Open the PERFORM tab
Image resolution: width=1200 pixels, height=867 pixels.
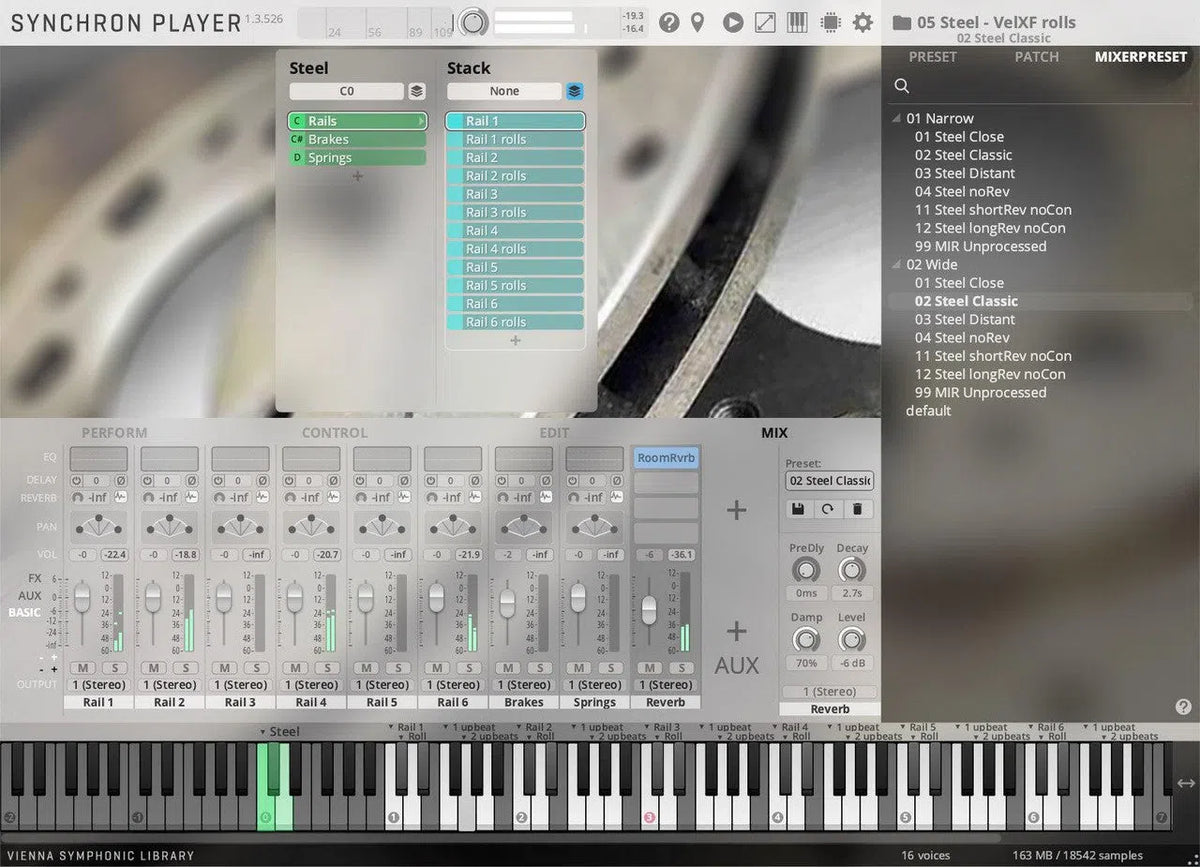[x=113, y=432]
